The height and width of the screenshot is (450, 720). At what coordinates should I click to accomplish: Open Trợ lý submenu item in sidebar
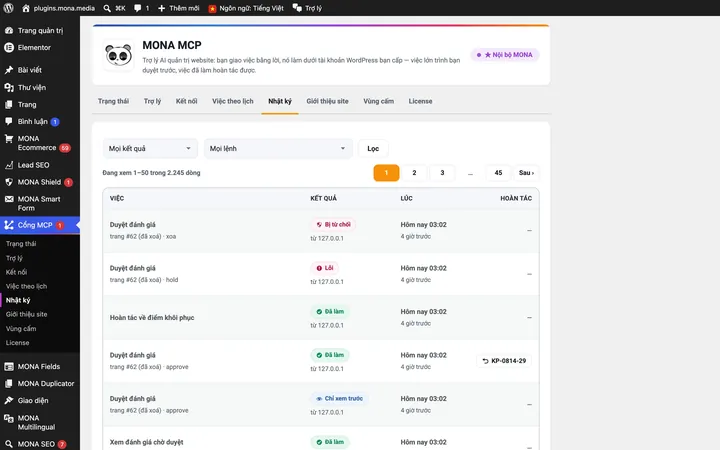(14, 258)
